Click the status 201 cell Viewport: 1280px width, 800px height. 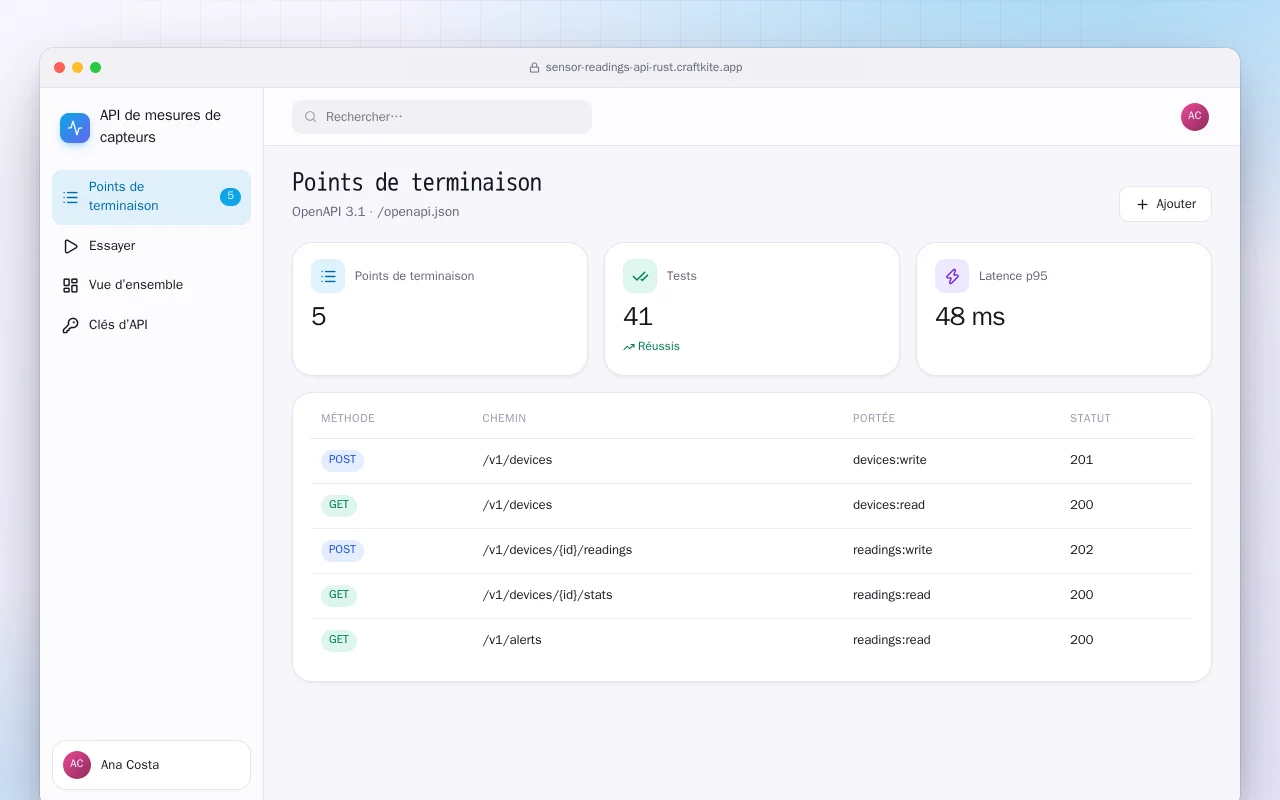point(1081,460)
